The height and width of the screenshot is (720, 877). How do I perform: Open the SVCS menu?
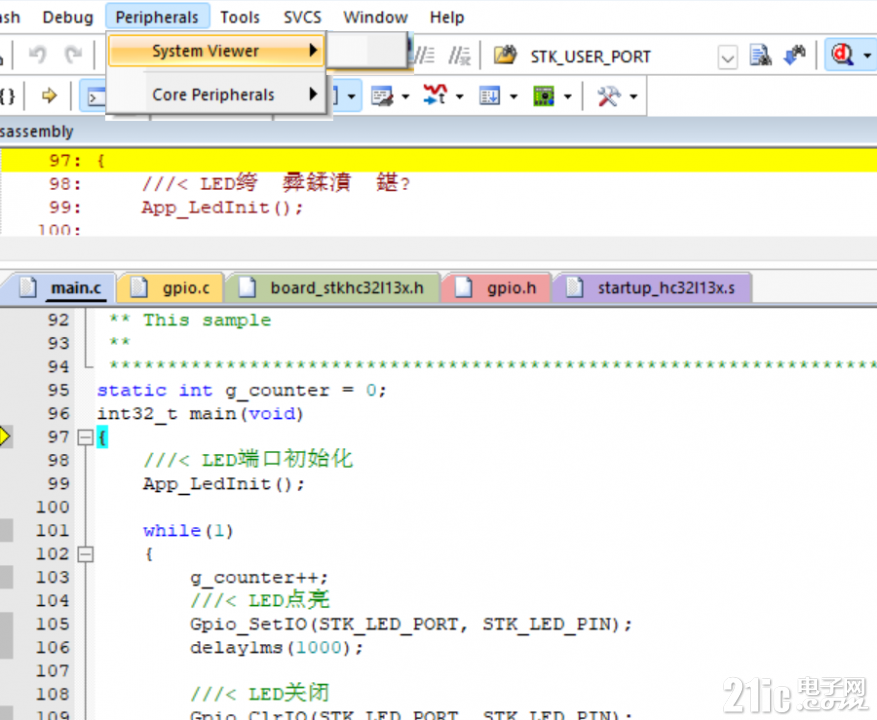(x=302, y=17)
